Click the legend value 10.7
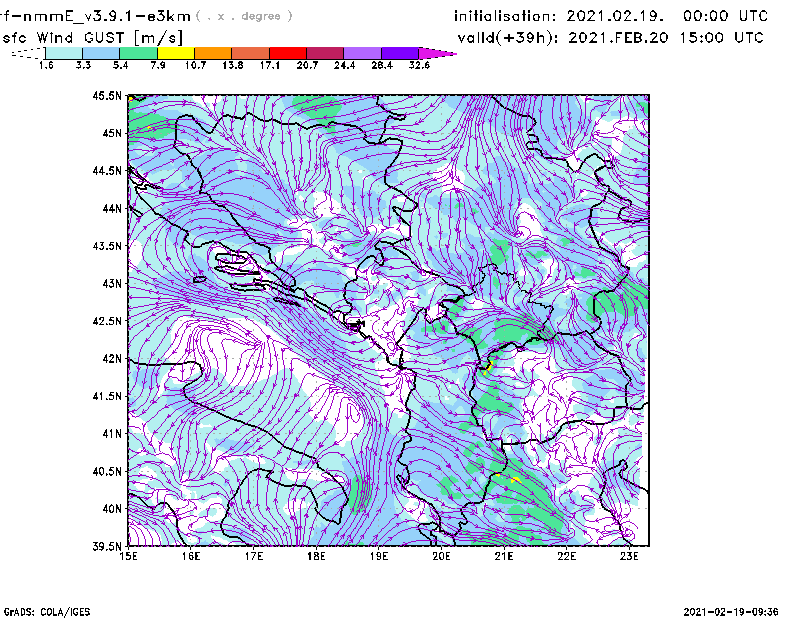The width and height of the screenshot is (800, 618). (195, 65)
